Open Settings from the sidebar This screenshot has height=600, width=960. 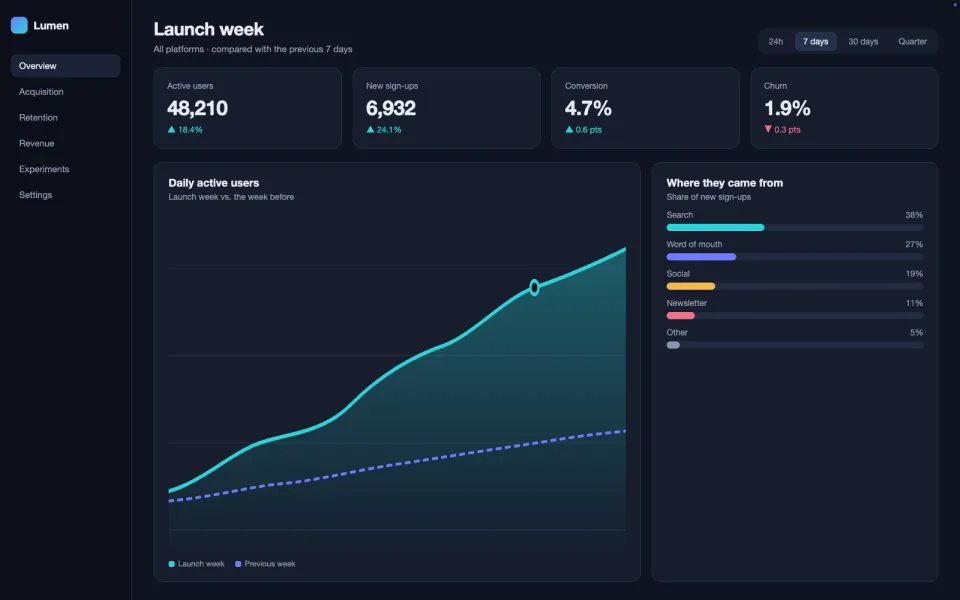tap(66, 194)
